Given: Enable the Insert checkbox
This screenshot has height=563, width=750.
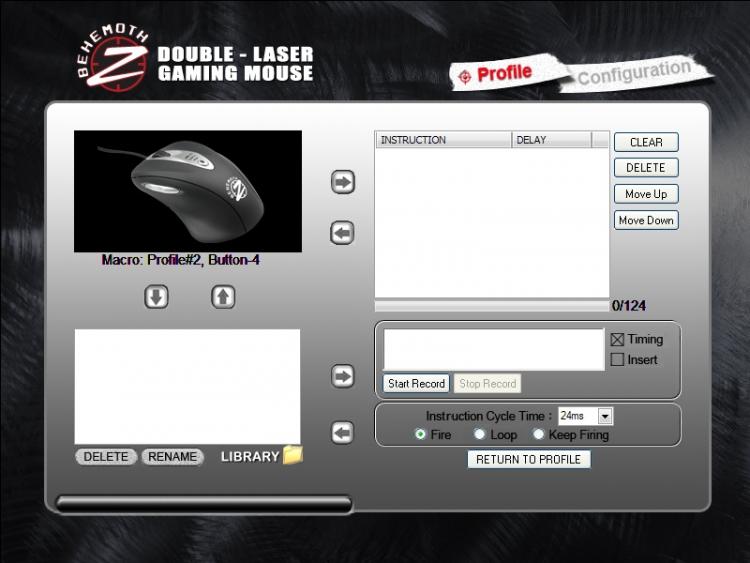Looking at the screenshot, I should (617, 359).
